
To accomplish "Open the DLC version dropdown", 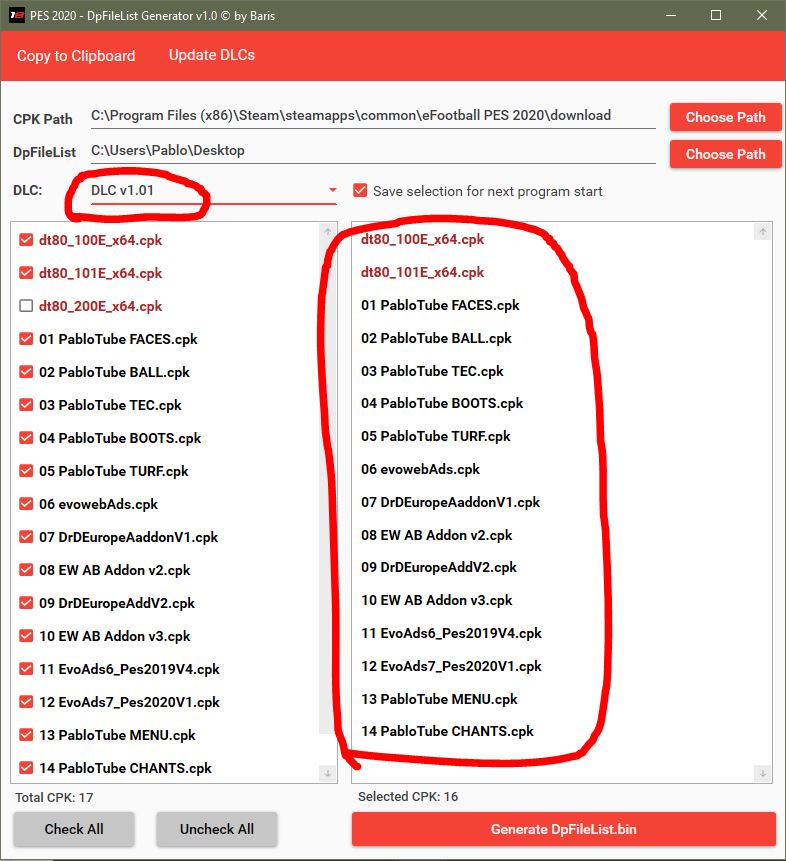I will (x=214, y=191).
